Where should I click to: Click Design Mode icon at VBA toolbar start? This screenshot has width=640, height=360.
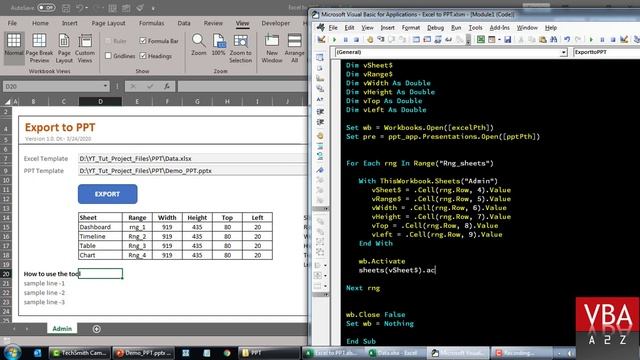click(321, 40)
